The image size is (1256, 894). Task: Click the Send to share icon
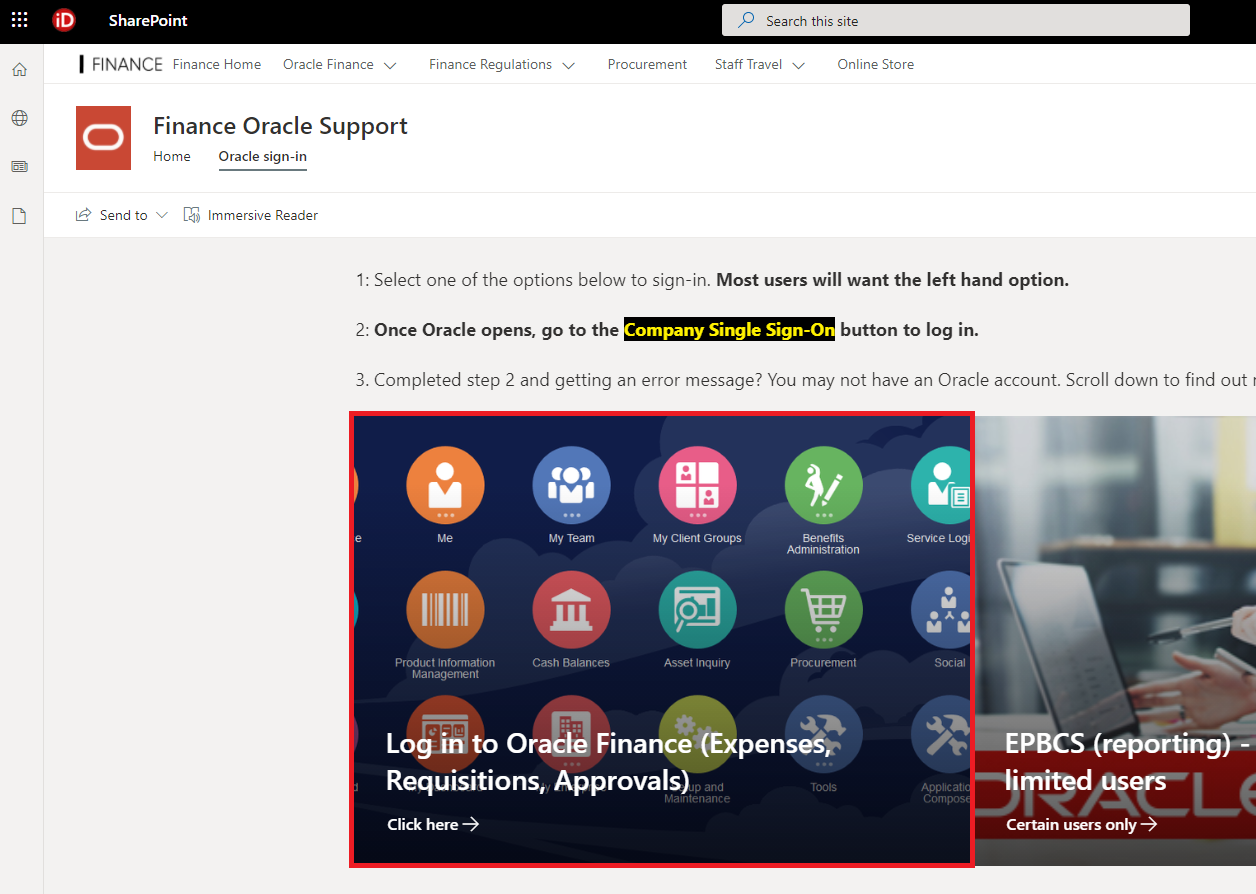84,215
